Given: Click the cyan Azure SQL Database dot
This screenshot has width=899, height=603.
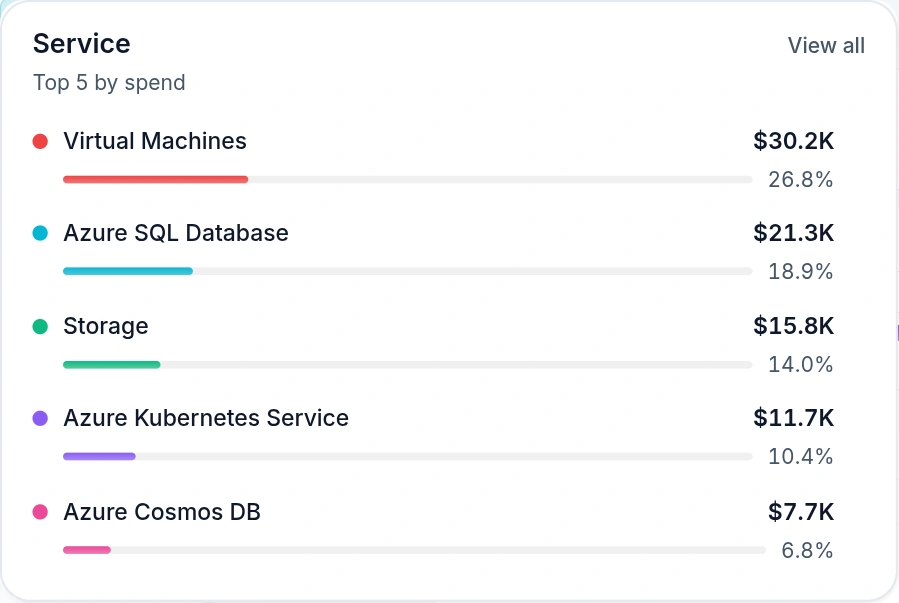Looking at the screenshot, I should [x=40, y=233].
